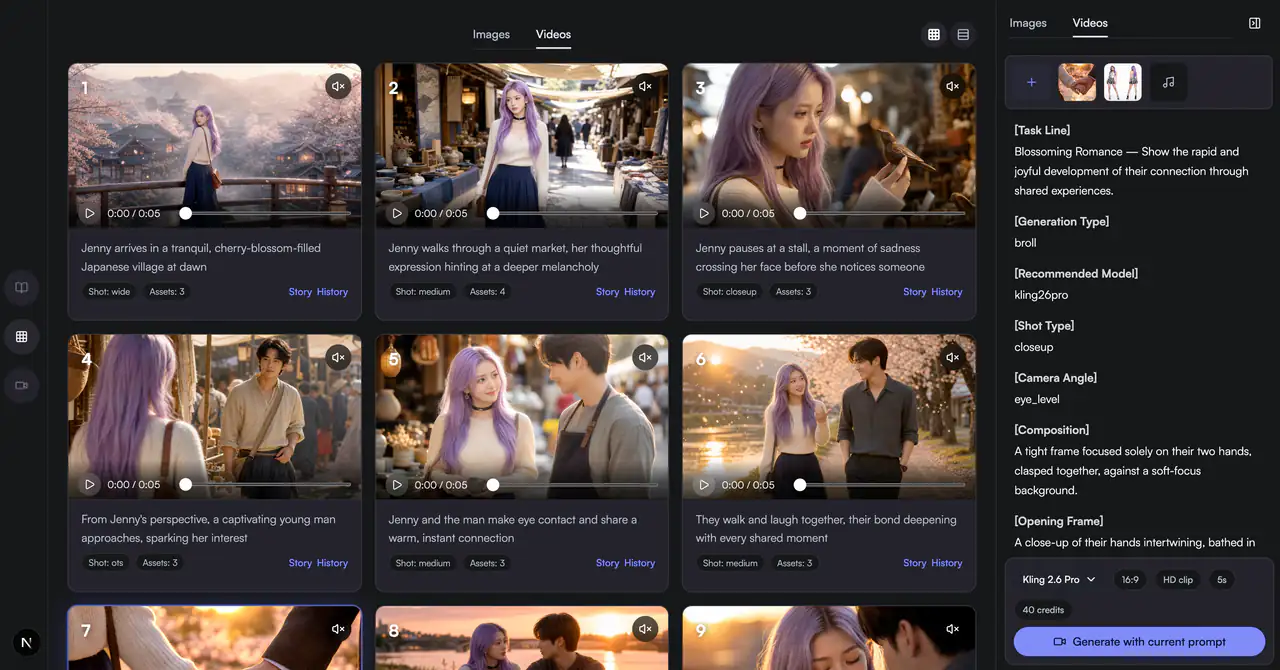Unmute video 6 with the speaker icon

coord(953,357)
